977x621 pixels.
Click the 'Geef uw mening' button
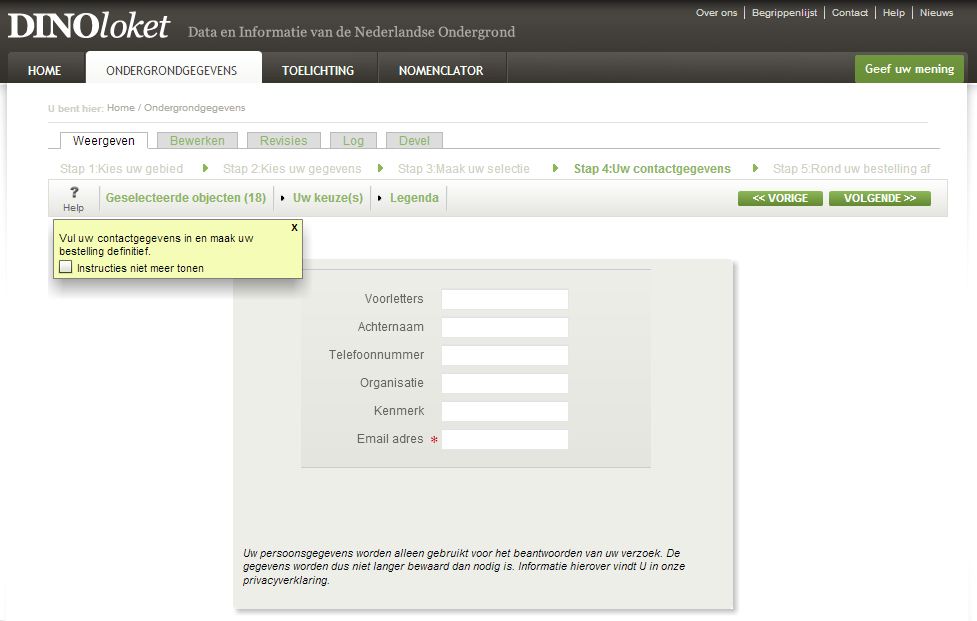(909, 69)
